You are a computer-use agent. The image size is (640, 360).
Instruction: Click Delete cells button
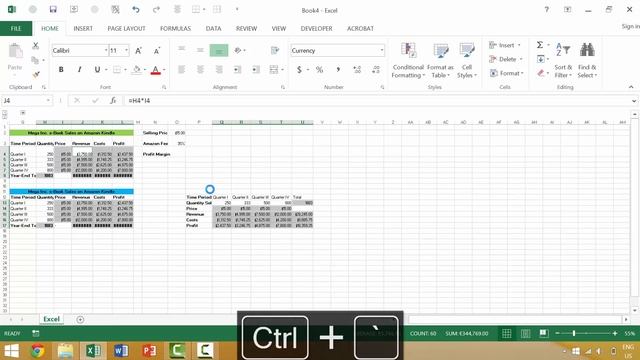[x=506, y=59]
